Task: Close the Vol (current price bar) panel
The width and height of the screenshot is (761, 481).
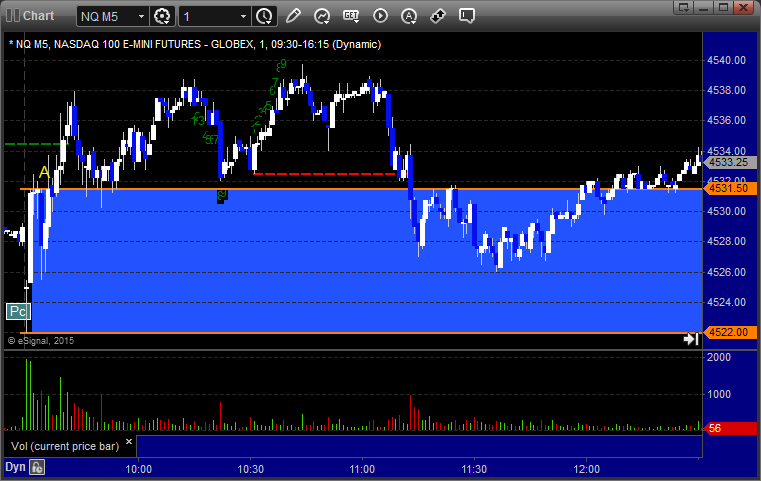Action: pos(129,442)
